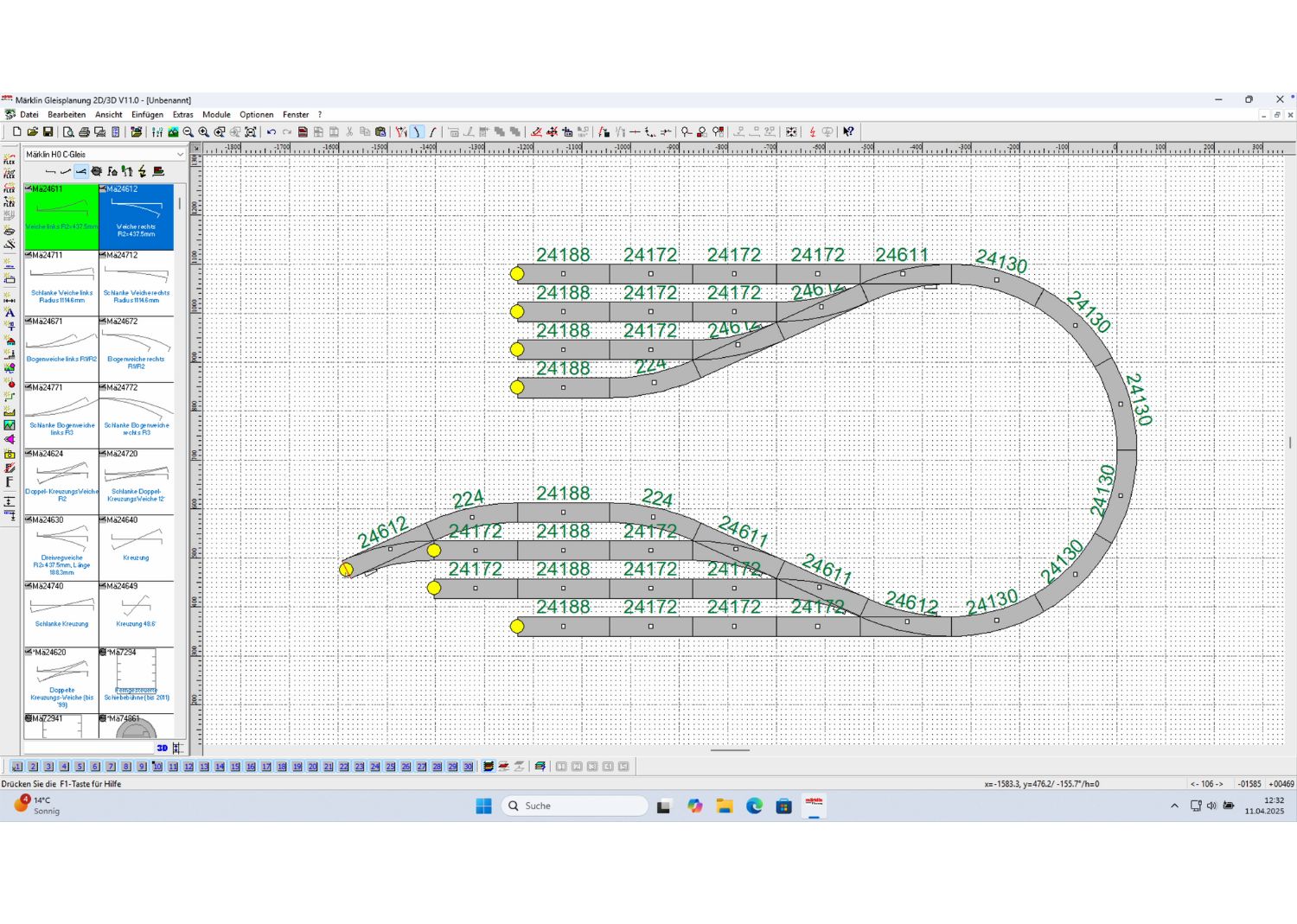The width and height of the screenshot is (1297, 924).
Task: Toggle layer 30 in layer bar
Action: pyautogui.click(x=468, y=767)
